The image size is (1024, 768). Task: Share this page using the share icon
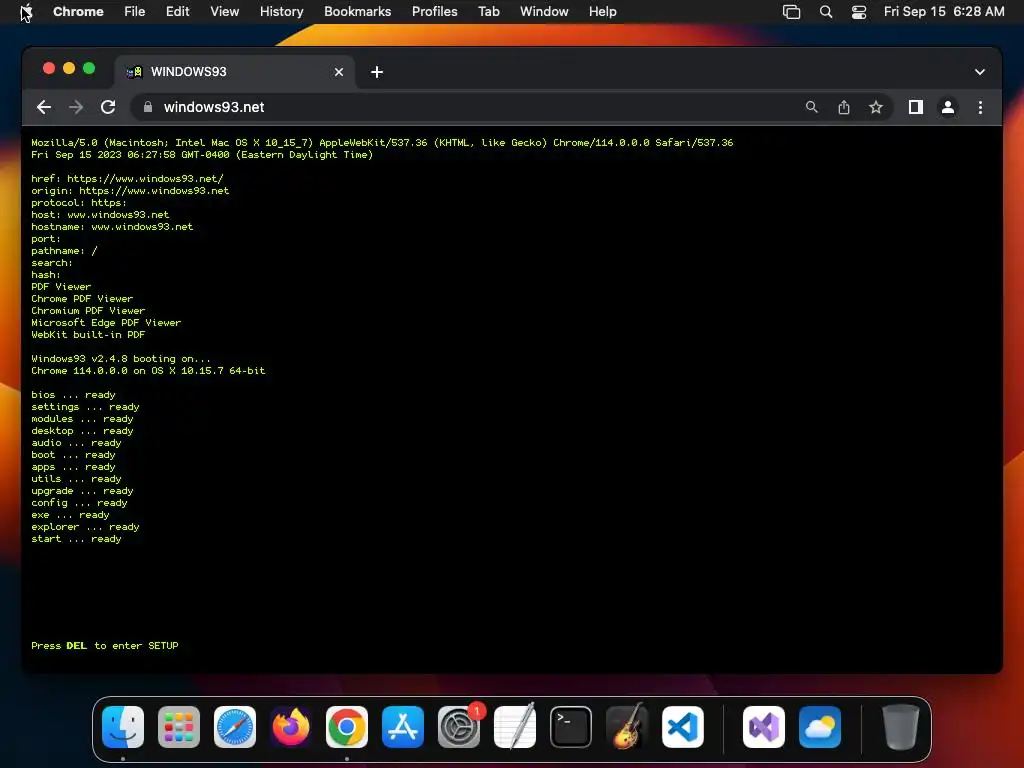tap(844, 107)
